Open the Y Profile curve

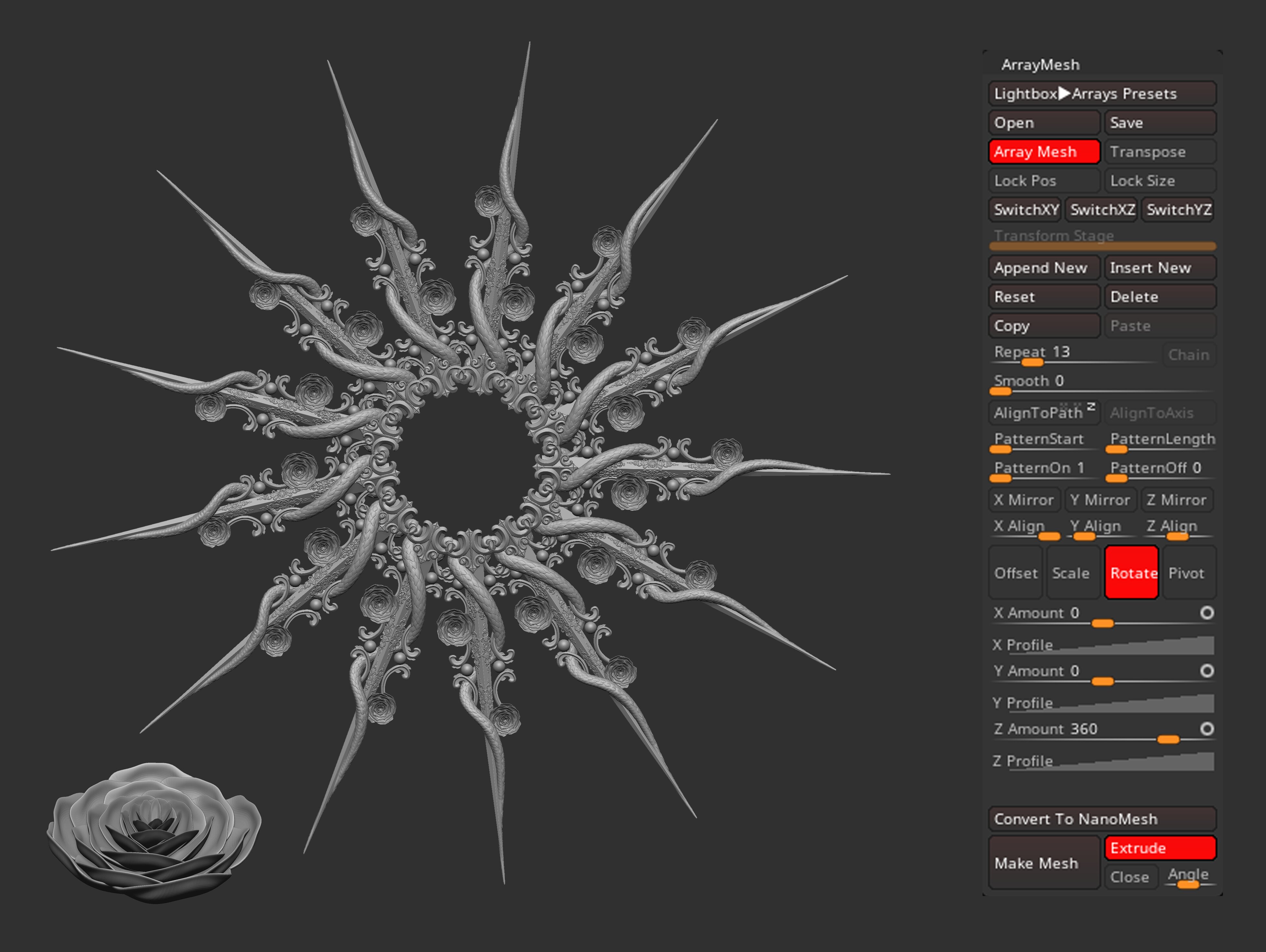click(x=1103, y=703)
